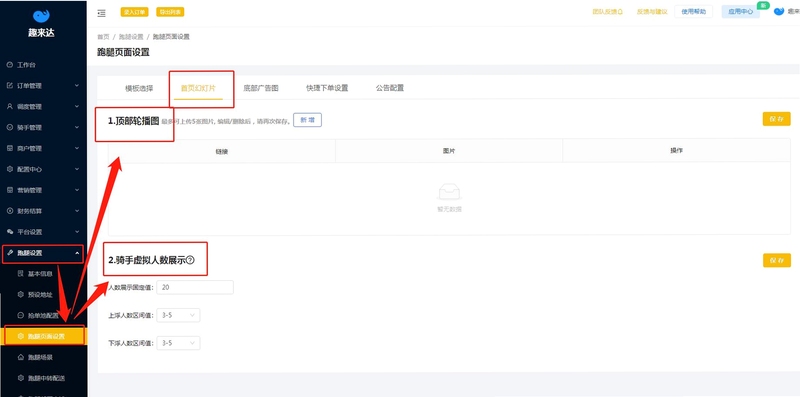Expand 调度管理 with its chevron

[x=77, y=107]
